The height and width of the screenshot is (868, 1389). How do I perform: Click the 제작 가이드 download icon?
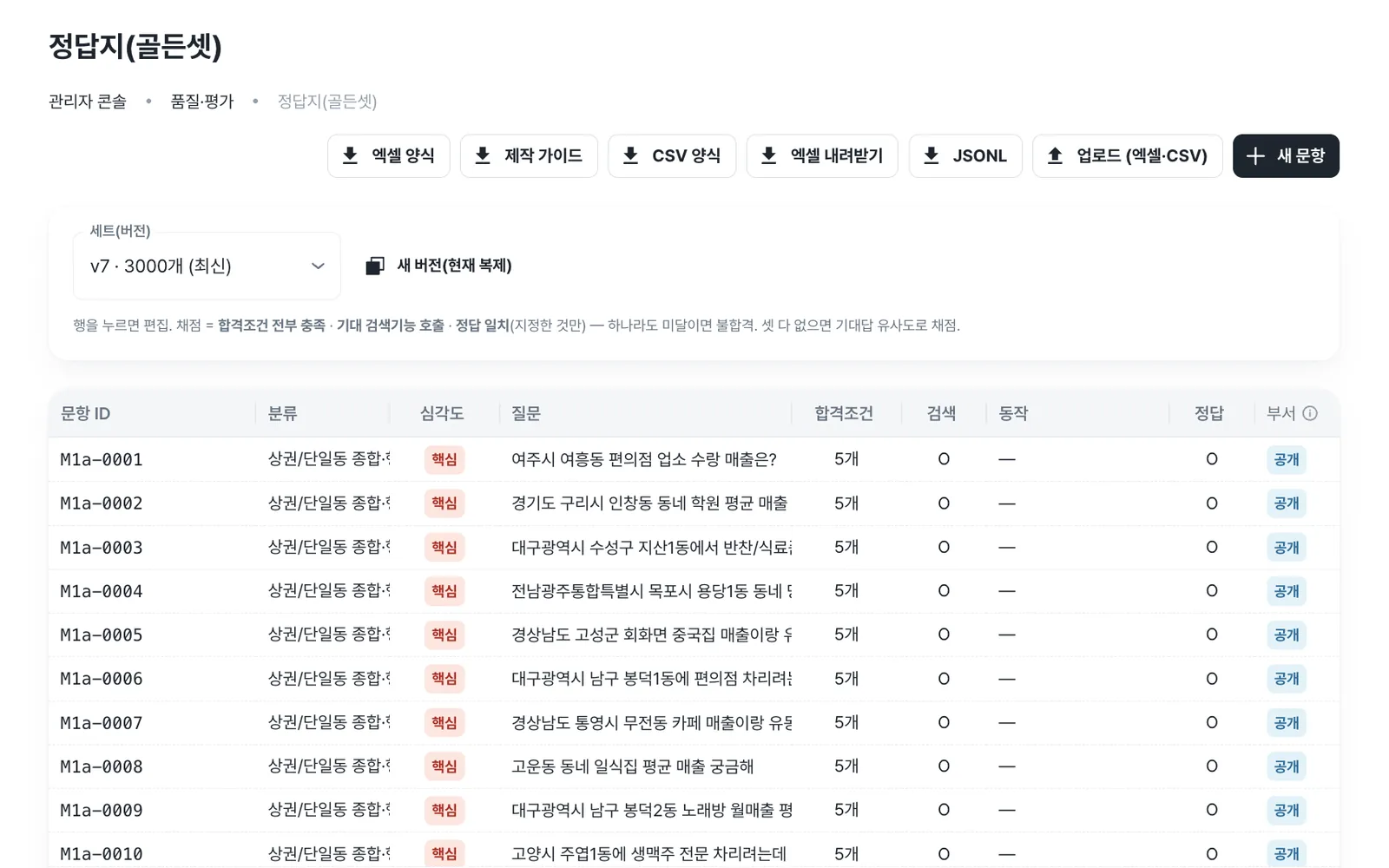point(483,155)
